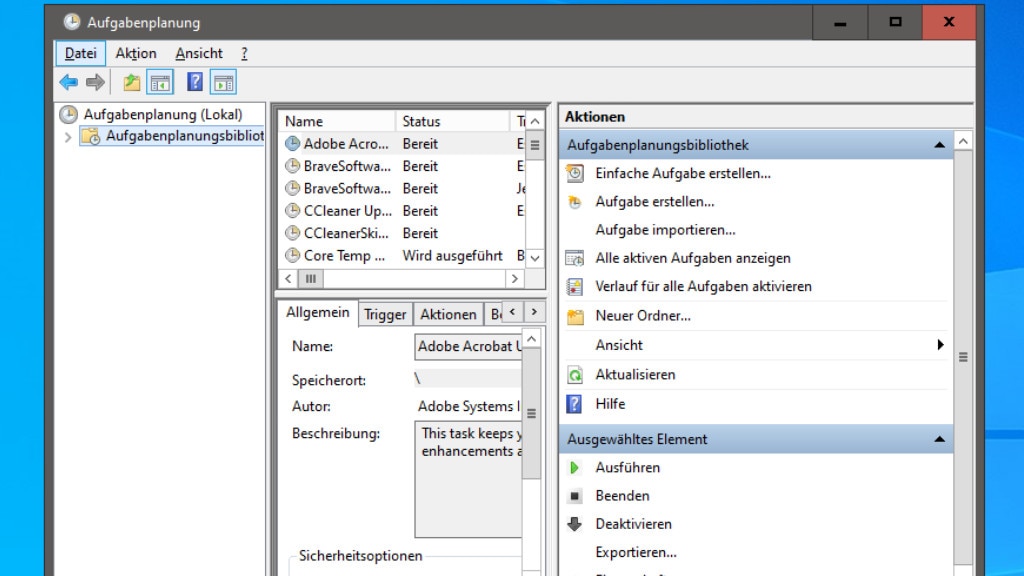The width and height of the screenshot is (1024, 576).
Task: Click the Beenden stop icon
Action: pos(575,496)
